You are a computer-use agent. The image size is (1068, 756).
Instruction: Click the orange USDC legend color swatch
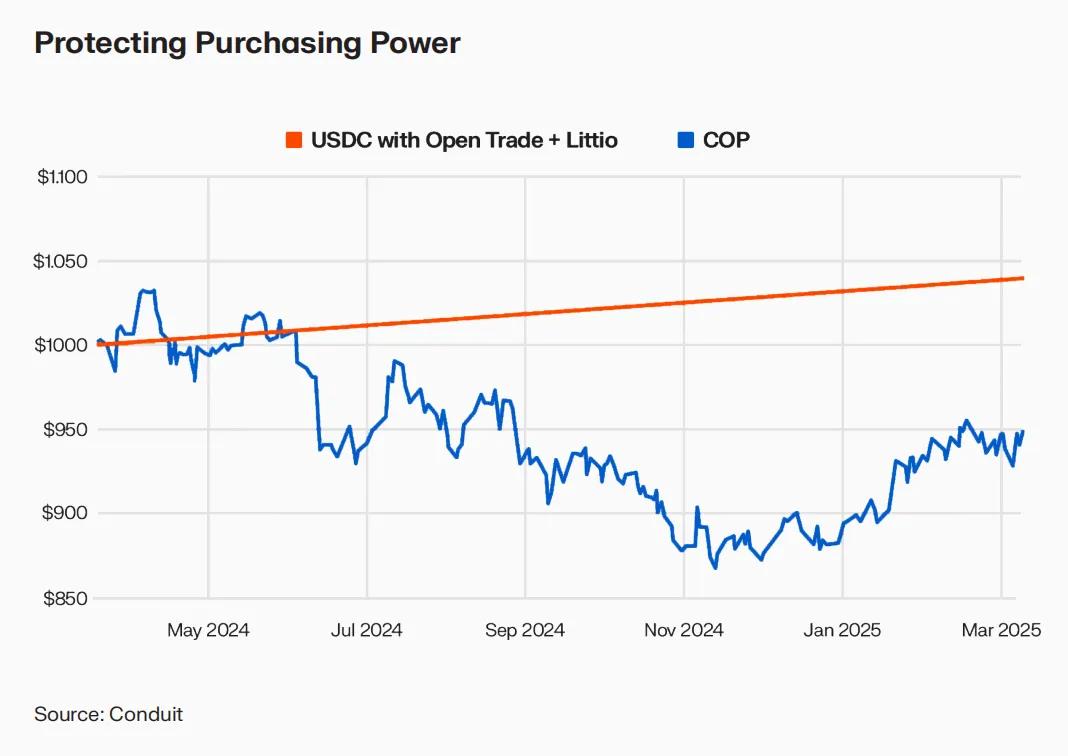[x=294, y=141]
